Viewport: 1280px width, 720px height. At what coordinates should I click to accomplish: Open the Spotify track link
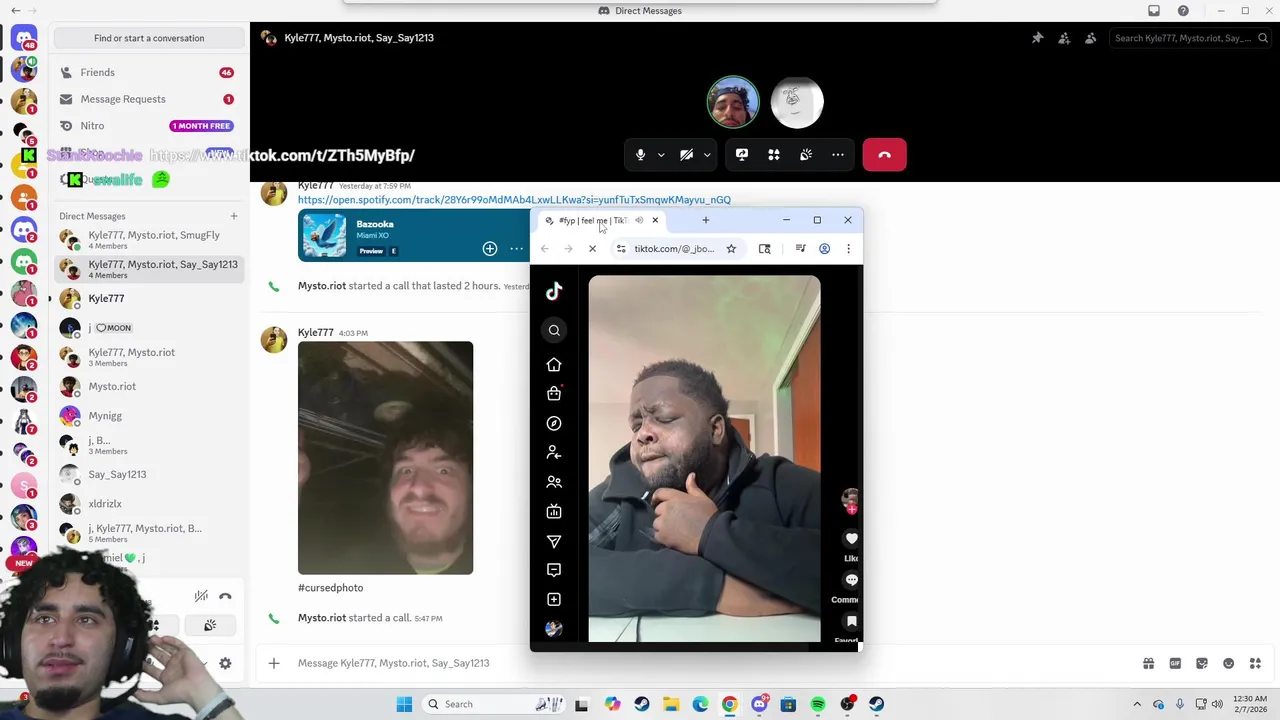click(514, 200)
